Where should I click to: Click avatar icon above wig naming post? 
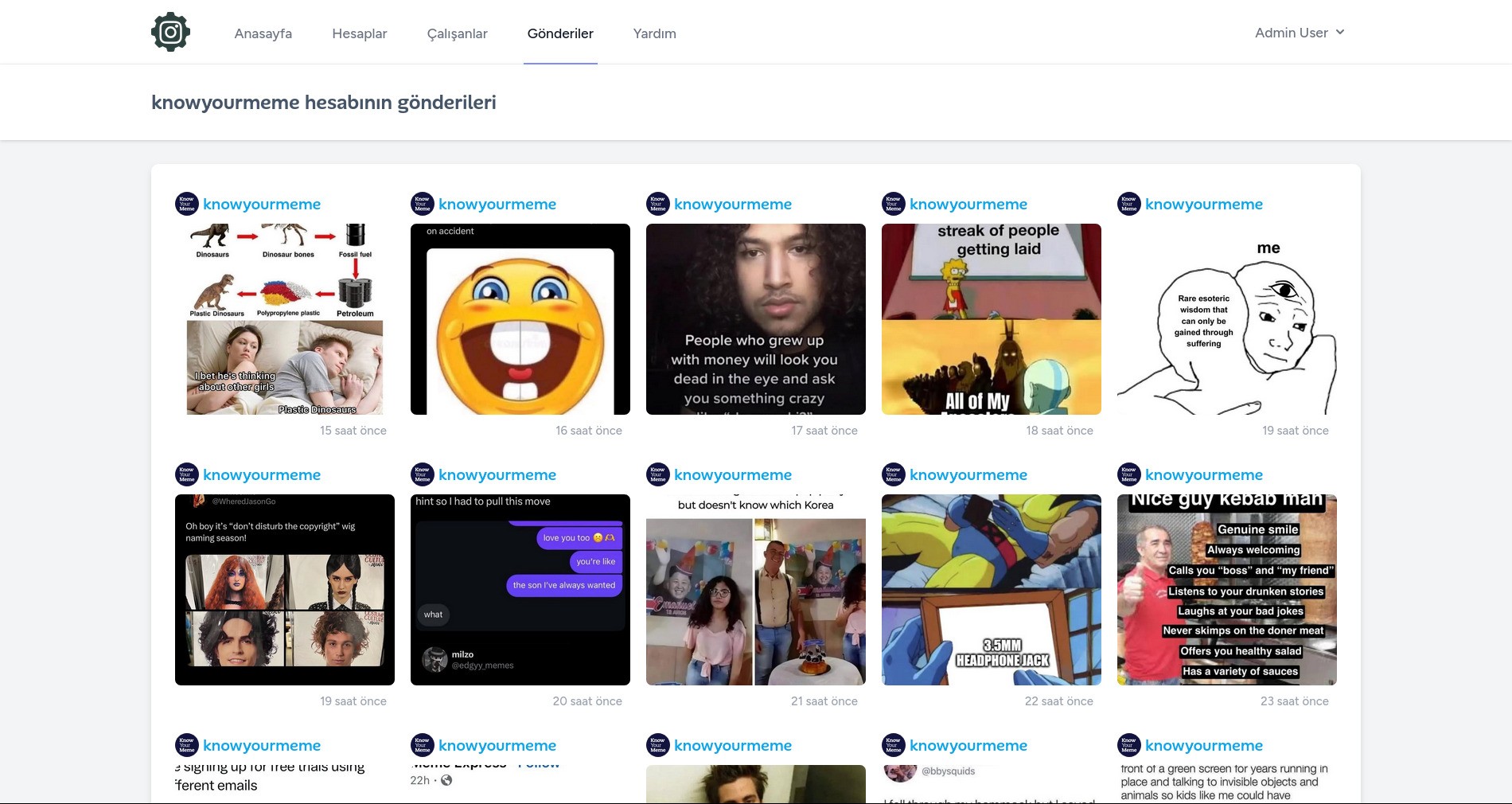click(x=186, y=474)
